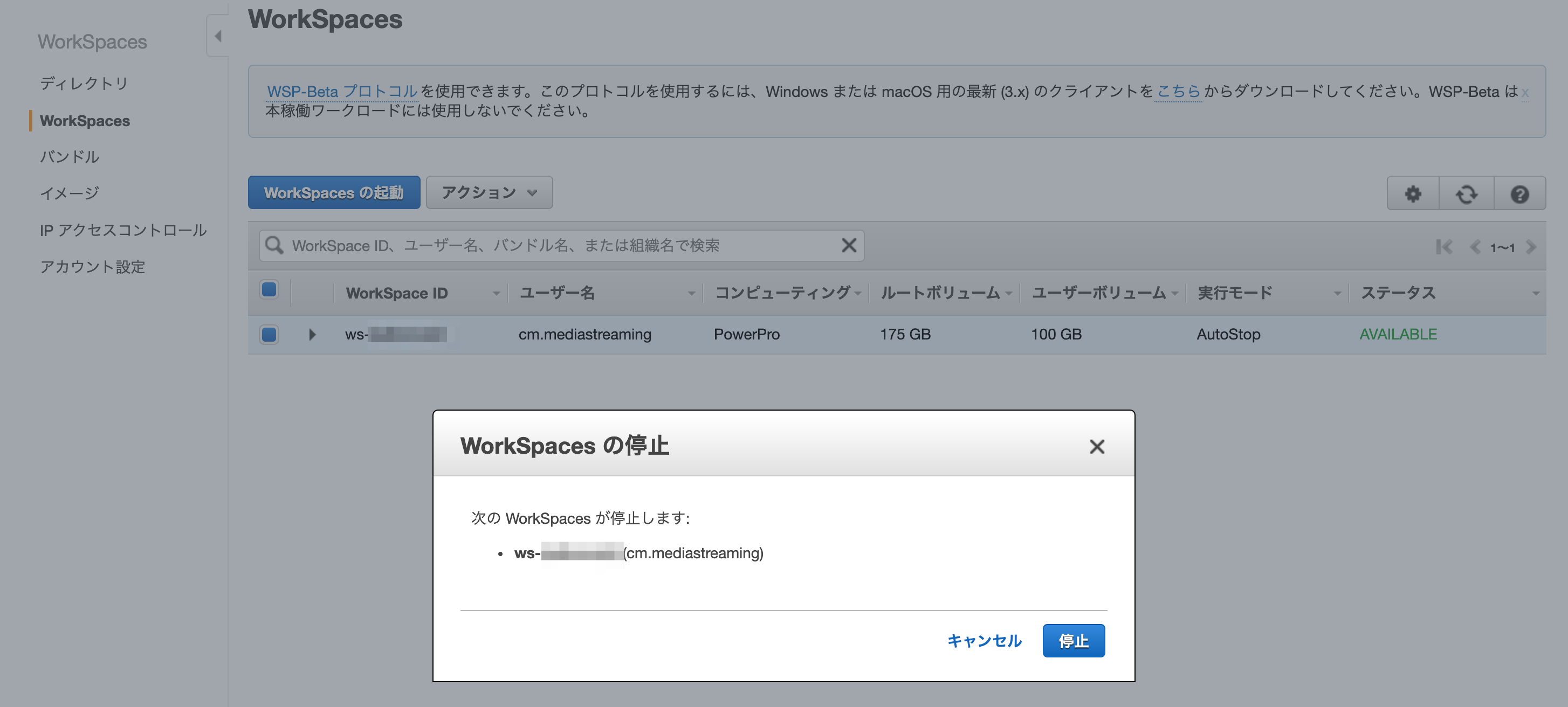Click the search magnifier icon
The height and width of the screenshot is (707, 1568).
[x=274, y=245]
